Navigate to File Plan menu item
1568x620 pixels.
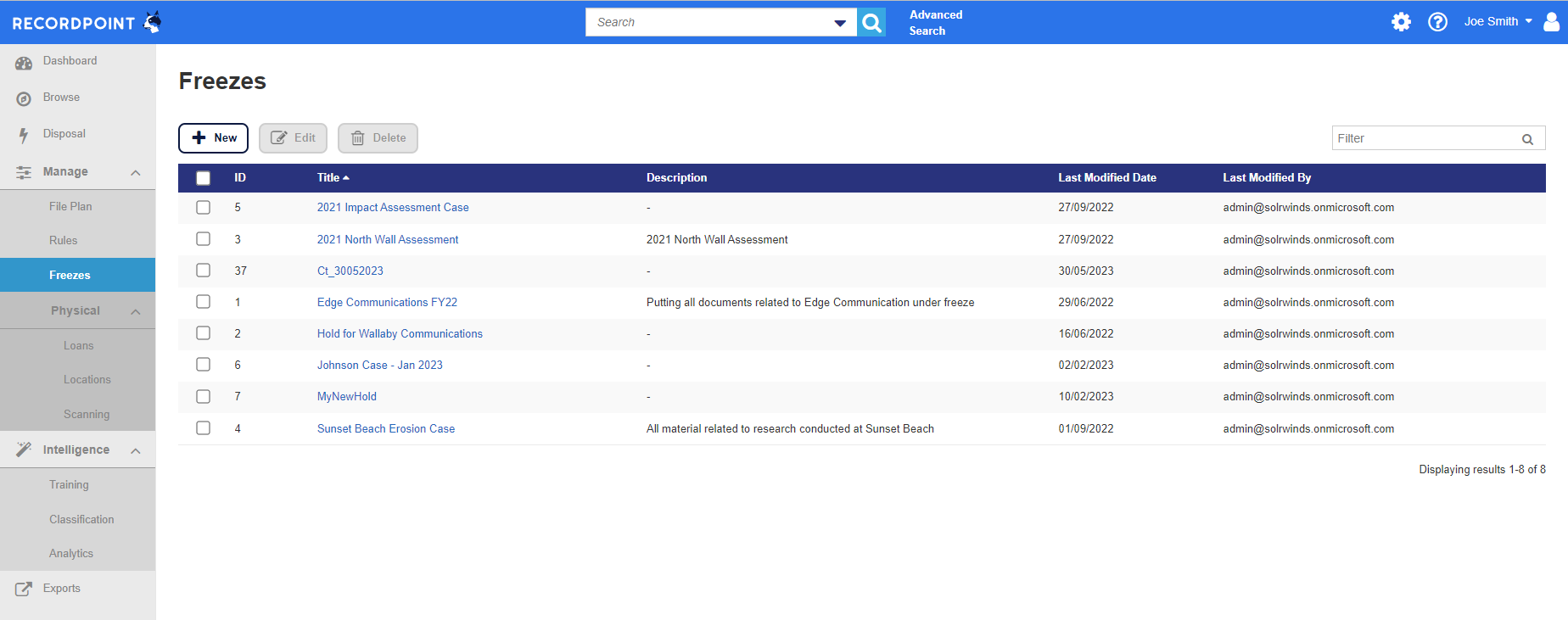tap(70, 207)
